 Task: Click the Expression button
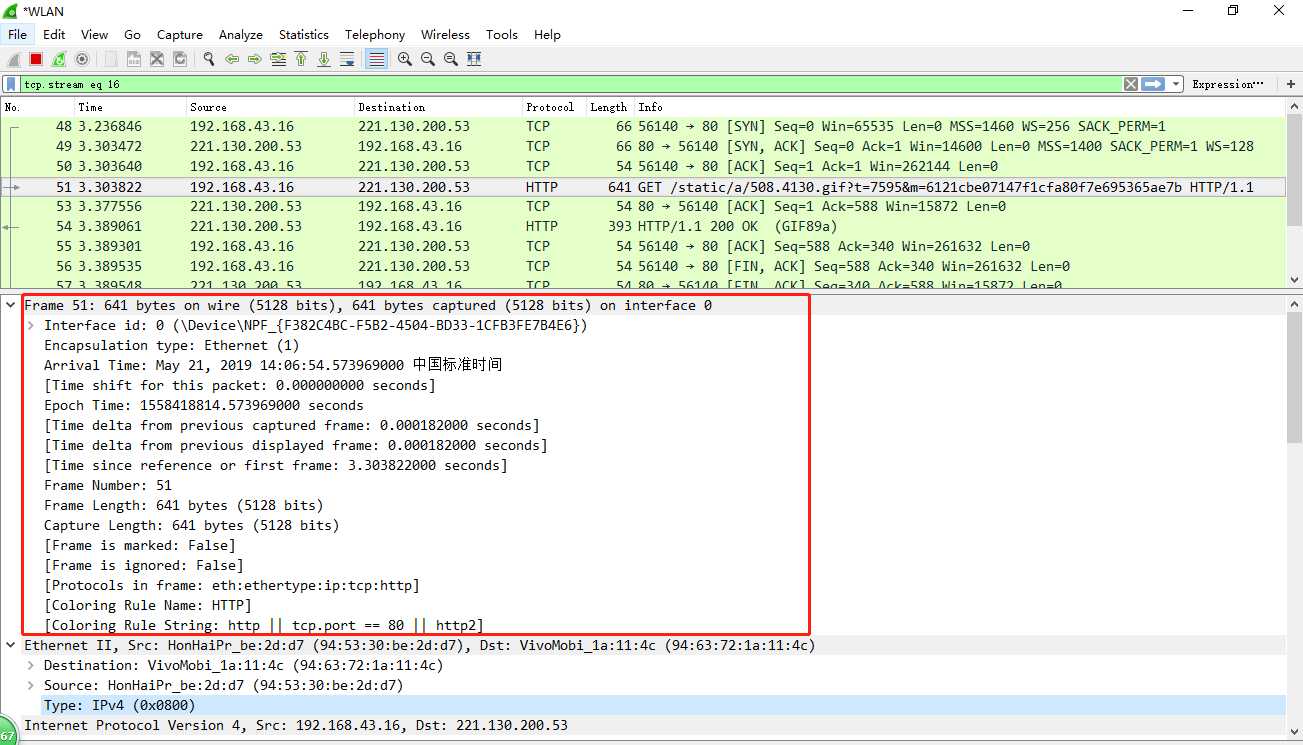[x=1228, y=84]
